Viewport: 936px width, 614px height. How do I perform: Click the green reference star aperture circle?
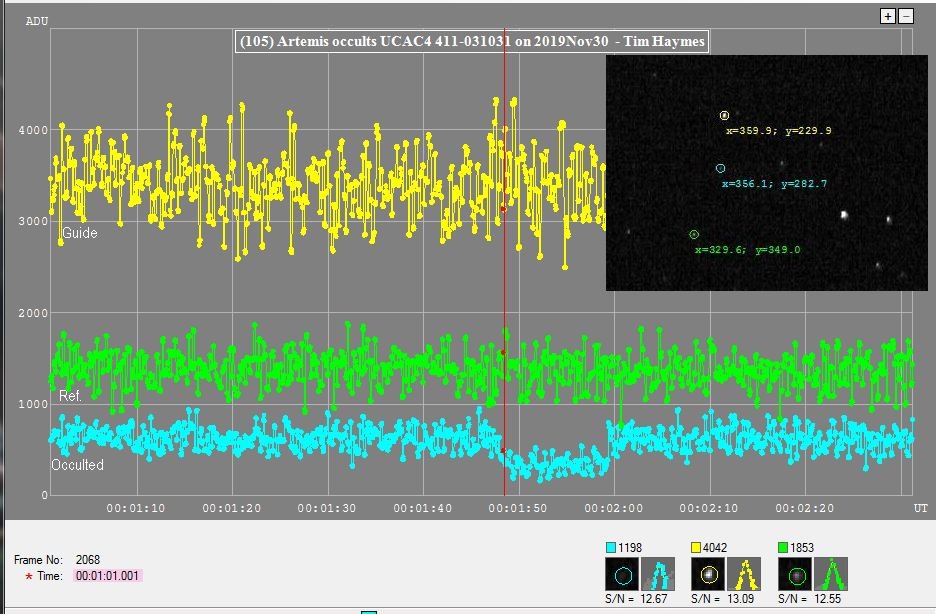pyautogui.click(x=694, y=234)
